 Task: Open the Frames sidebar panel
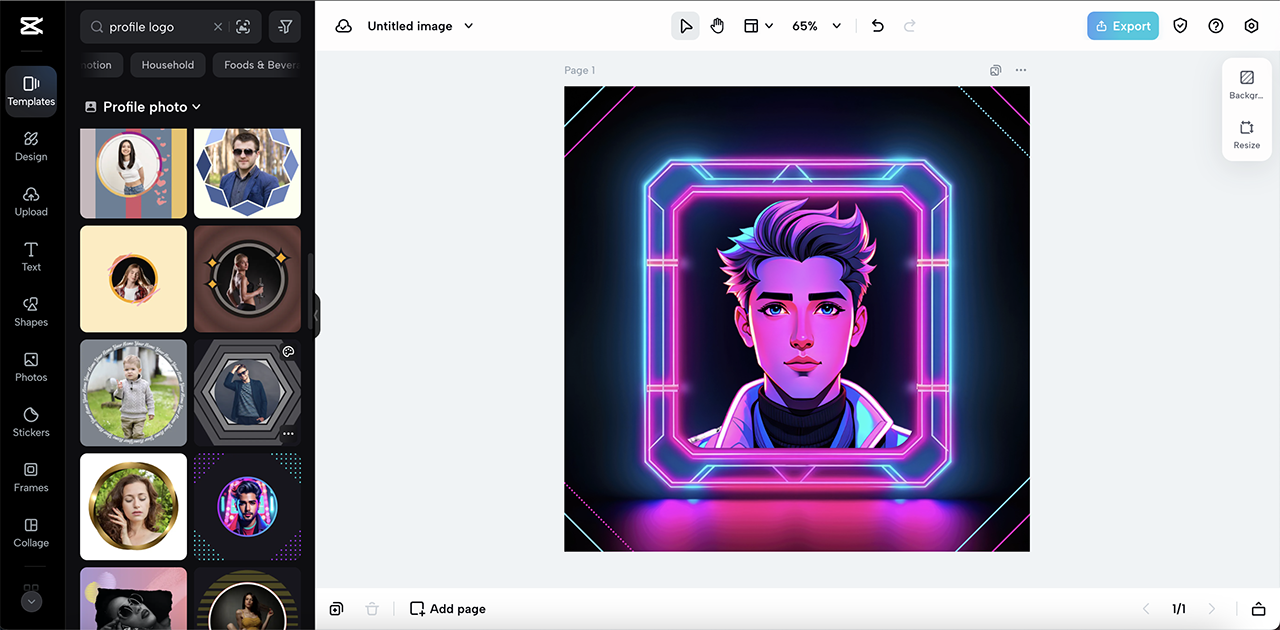coord(31,476)
